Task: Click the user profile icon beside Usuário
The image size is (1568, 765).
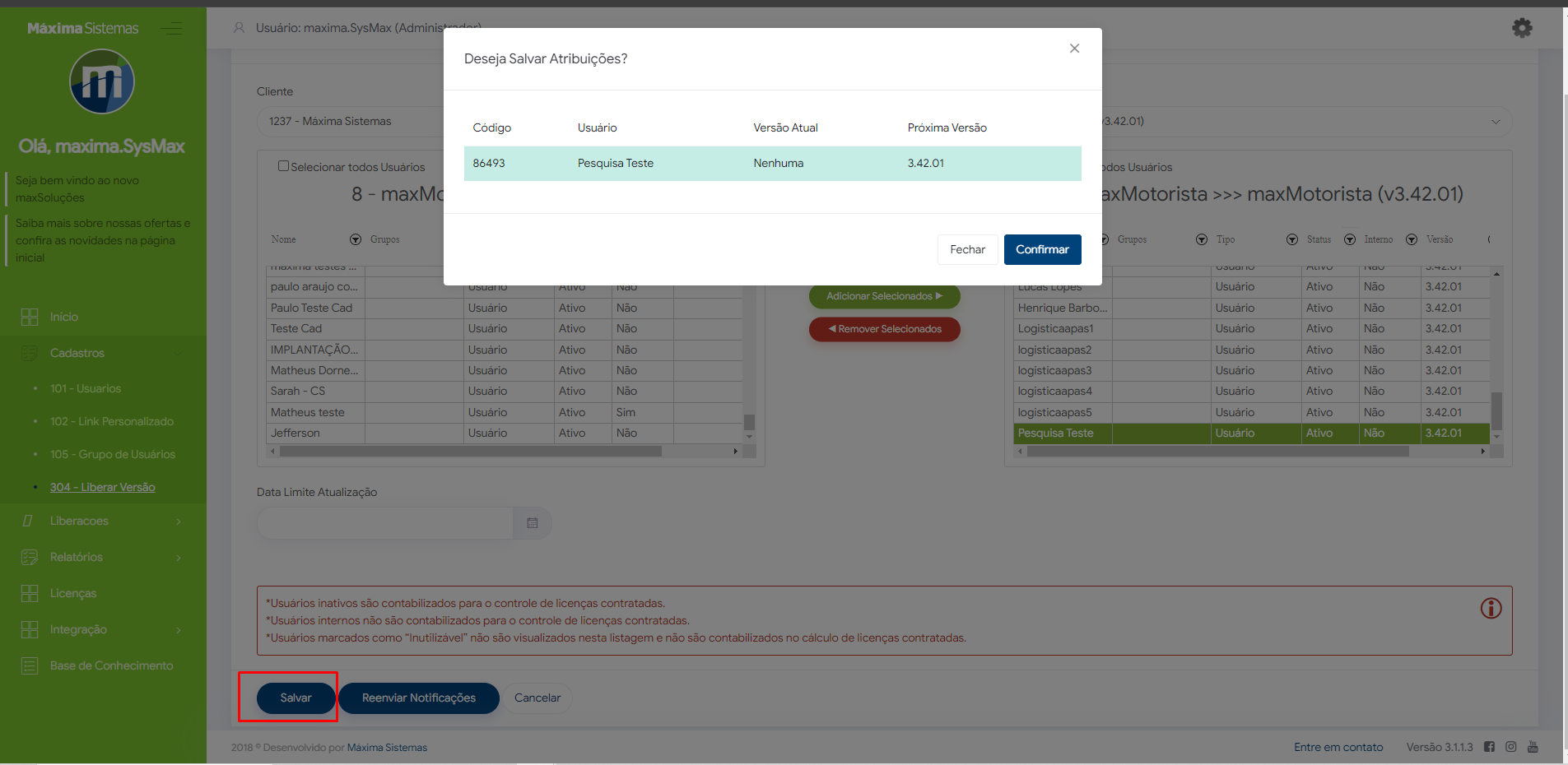Action: (240, 28)
